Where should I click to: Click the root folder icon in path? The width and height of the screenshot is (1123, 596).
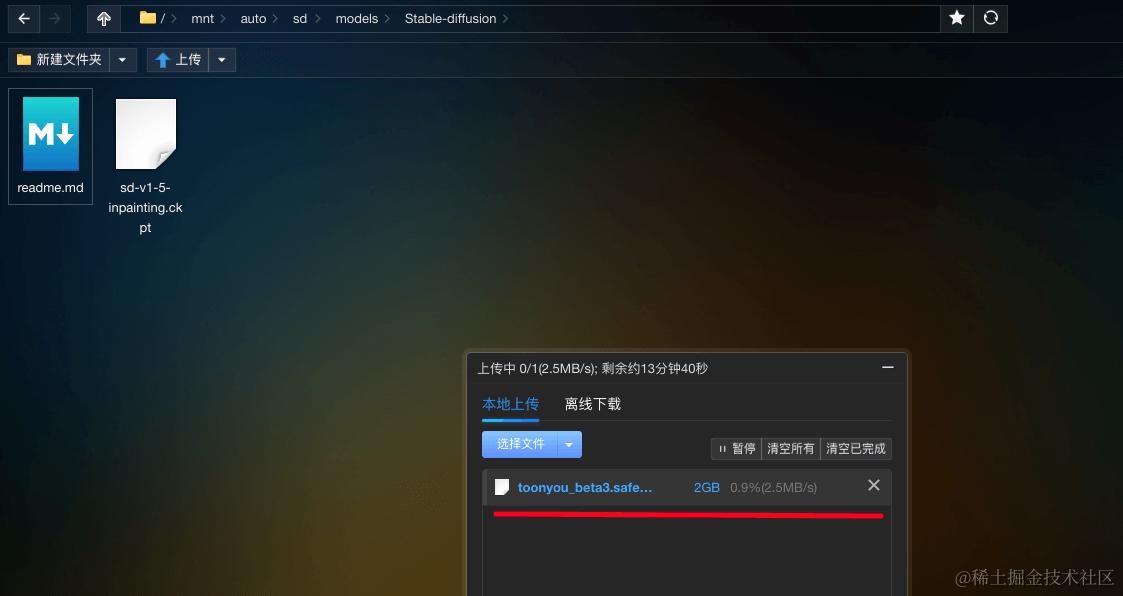[148, 18]
